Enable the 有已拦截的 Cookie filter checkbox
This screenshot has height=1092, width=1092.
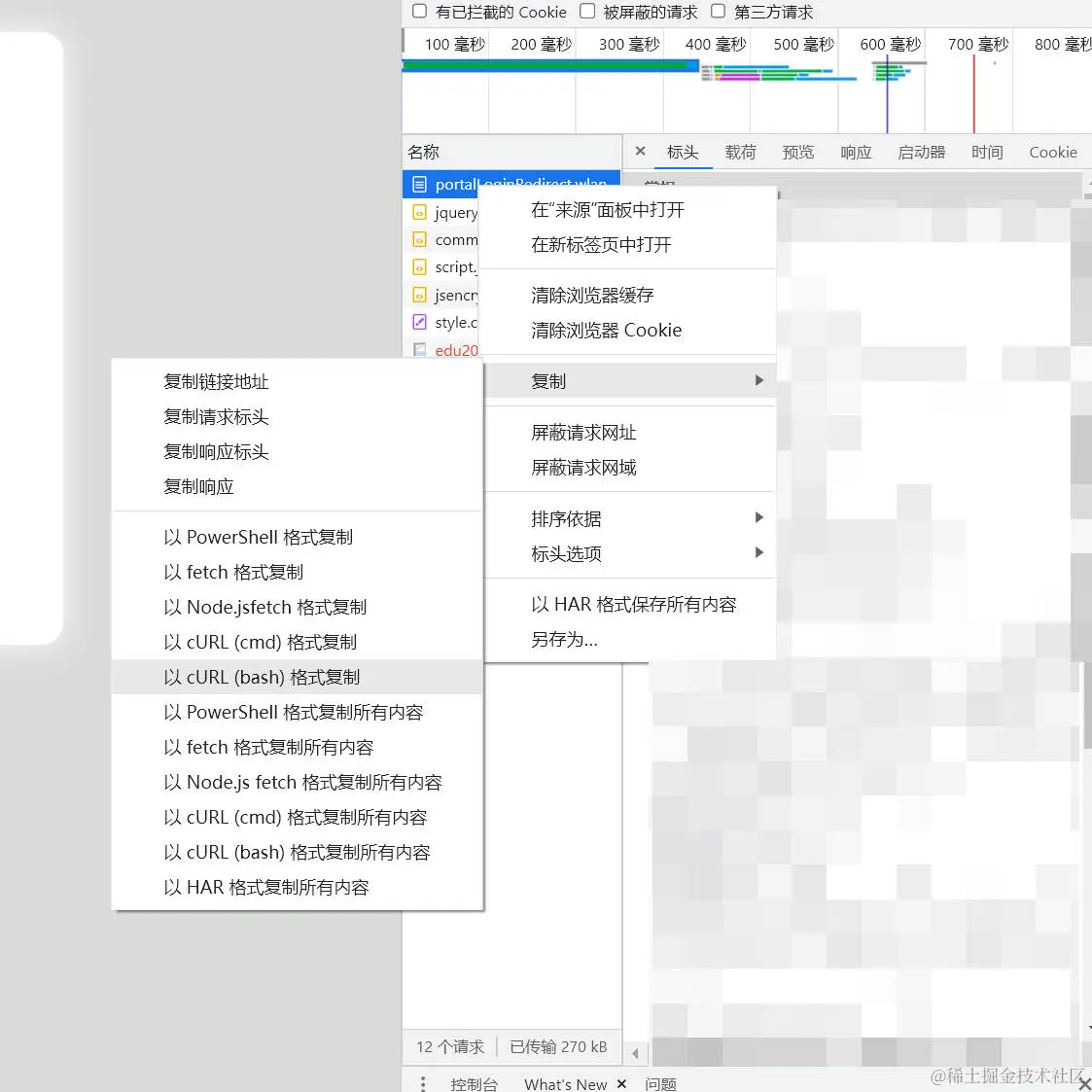[x=419, y=12]
